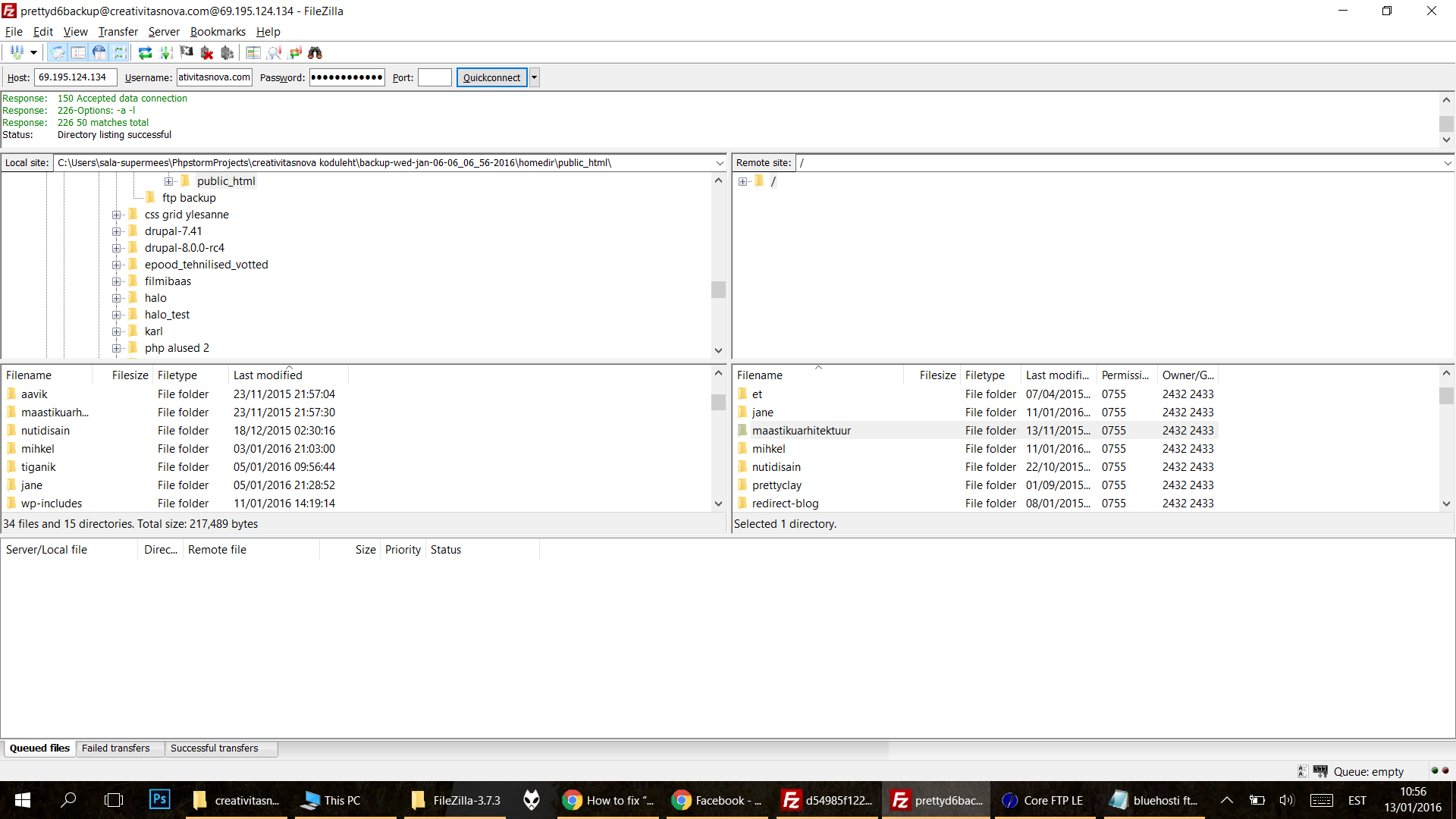Click the download file icon in toolbar
1456x819 pixels.
[164, 52]
